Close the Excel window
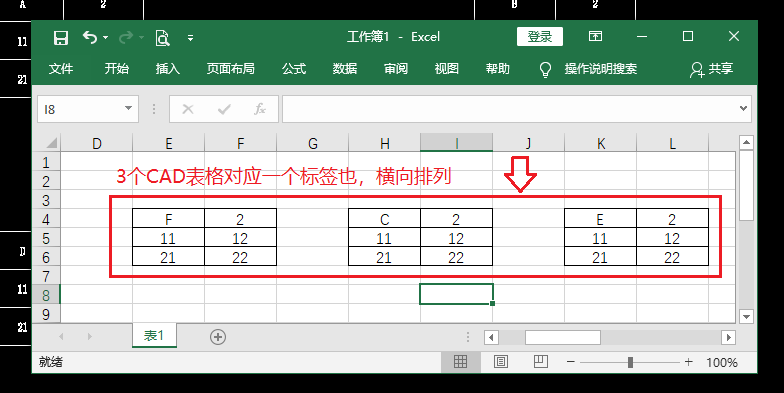Image resolution: width=784 pixels, height=393 pixels. [734, 36]
